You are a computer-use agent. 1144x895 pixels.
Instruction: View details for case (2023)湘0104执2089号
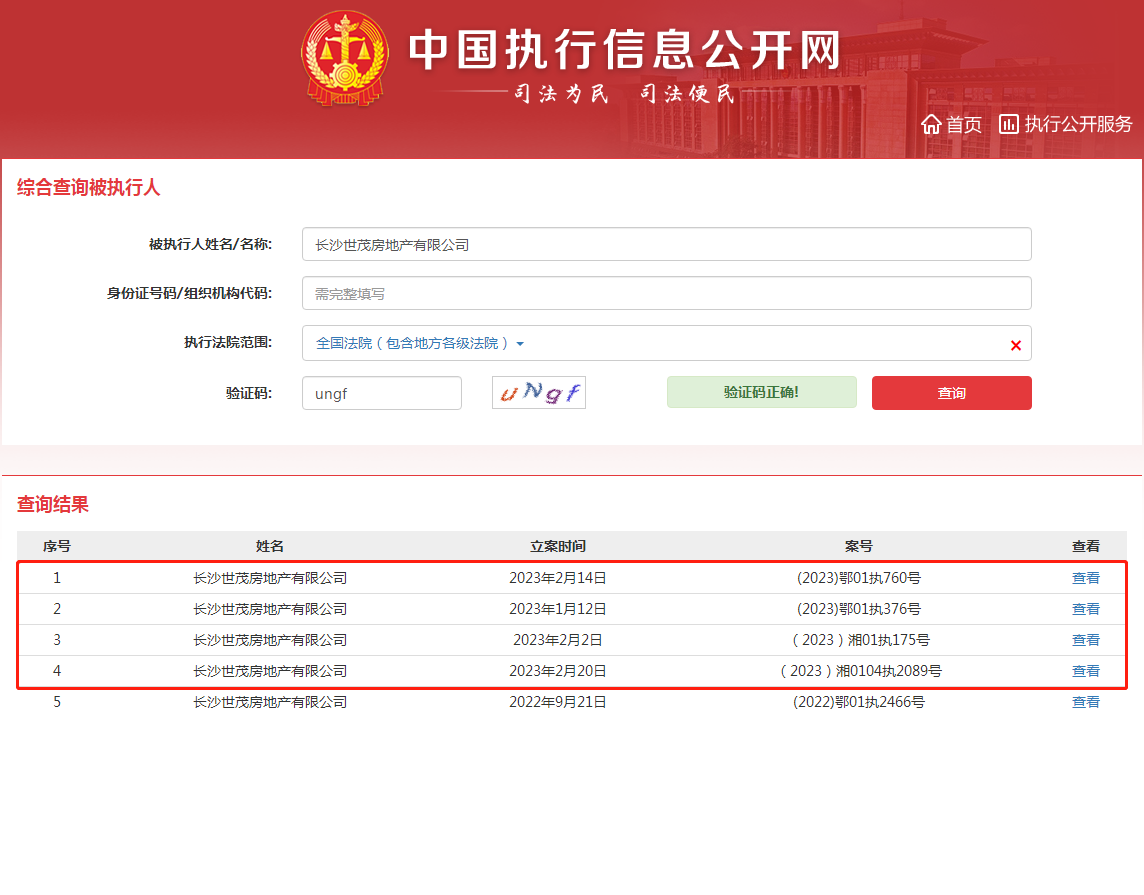(x=1085, y=671)
